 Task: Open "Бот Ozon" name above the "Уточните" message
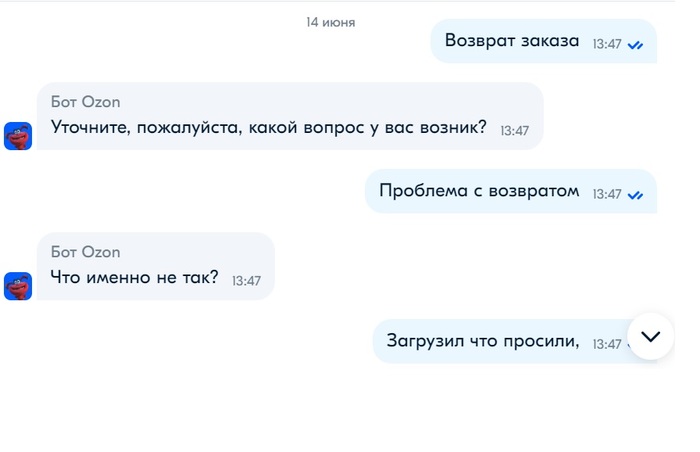click(86, 102)
